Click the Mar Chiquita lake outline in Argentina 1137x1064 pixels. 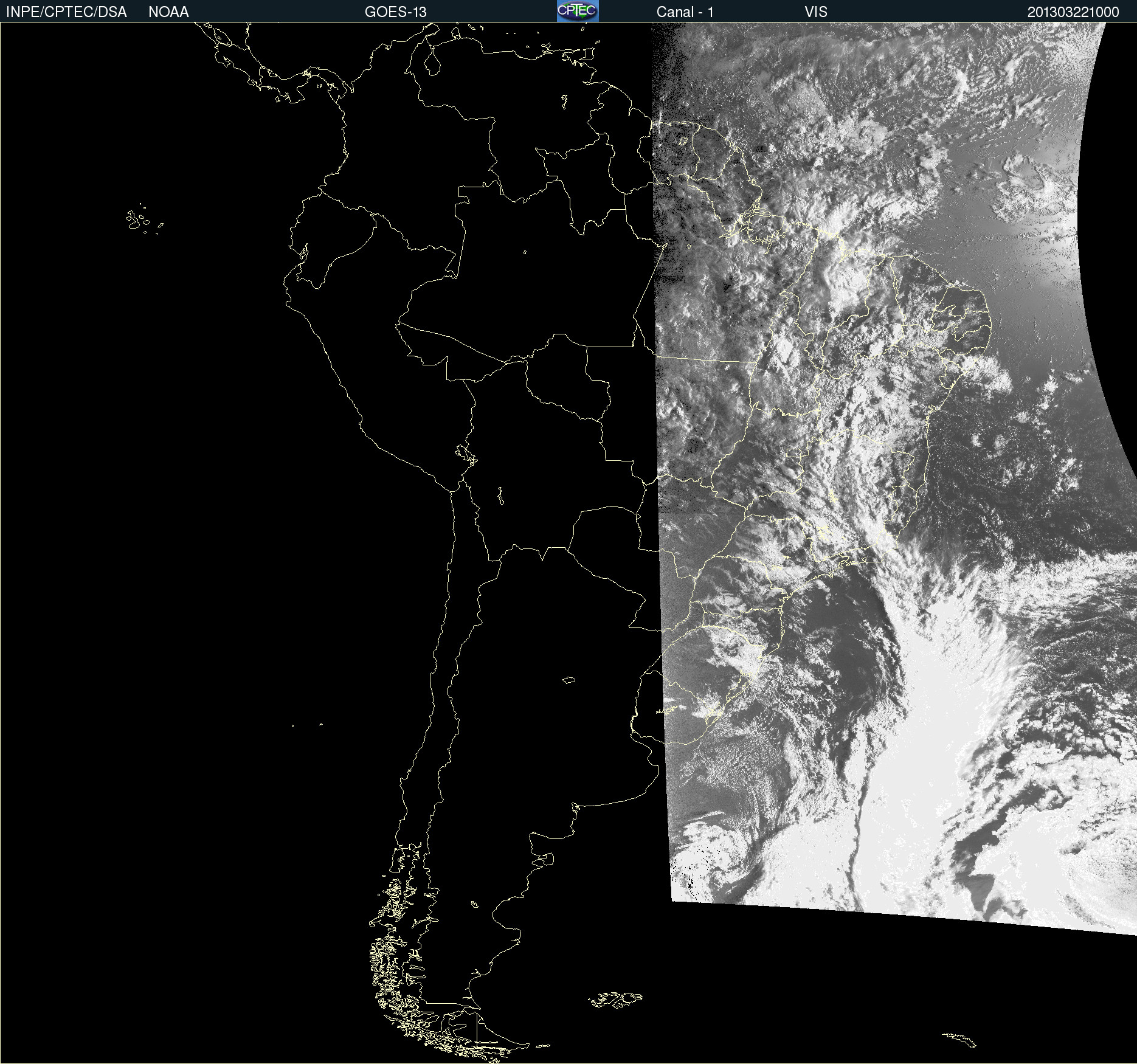568,680
